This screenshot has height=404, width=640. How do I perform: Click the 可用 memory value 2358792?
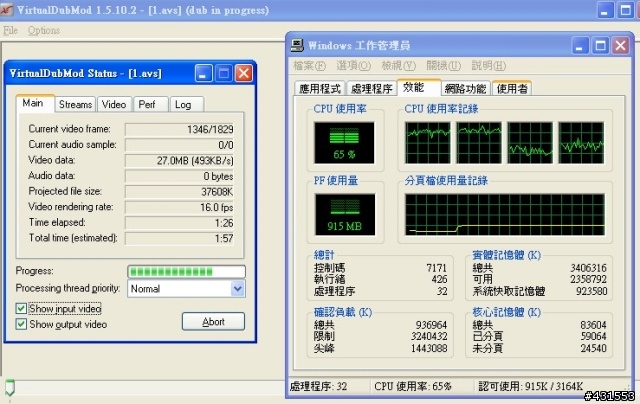(x=588, y=279)
